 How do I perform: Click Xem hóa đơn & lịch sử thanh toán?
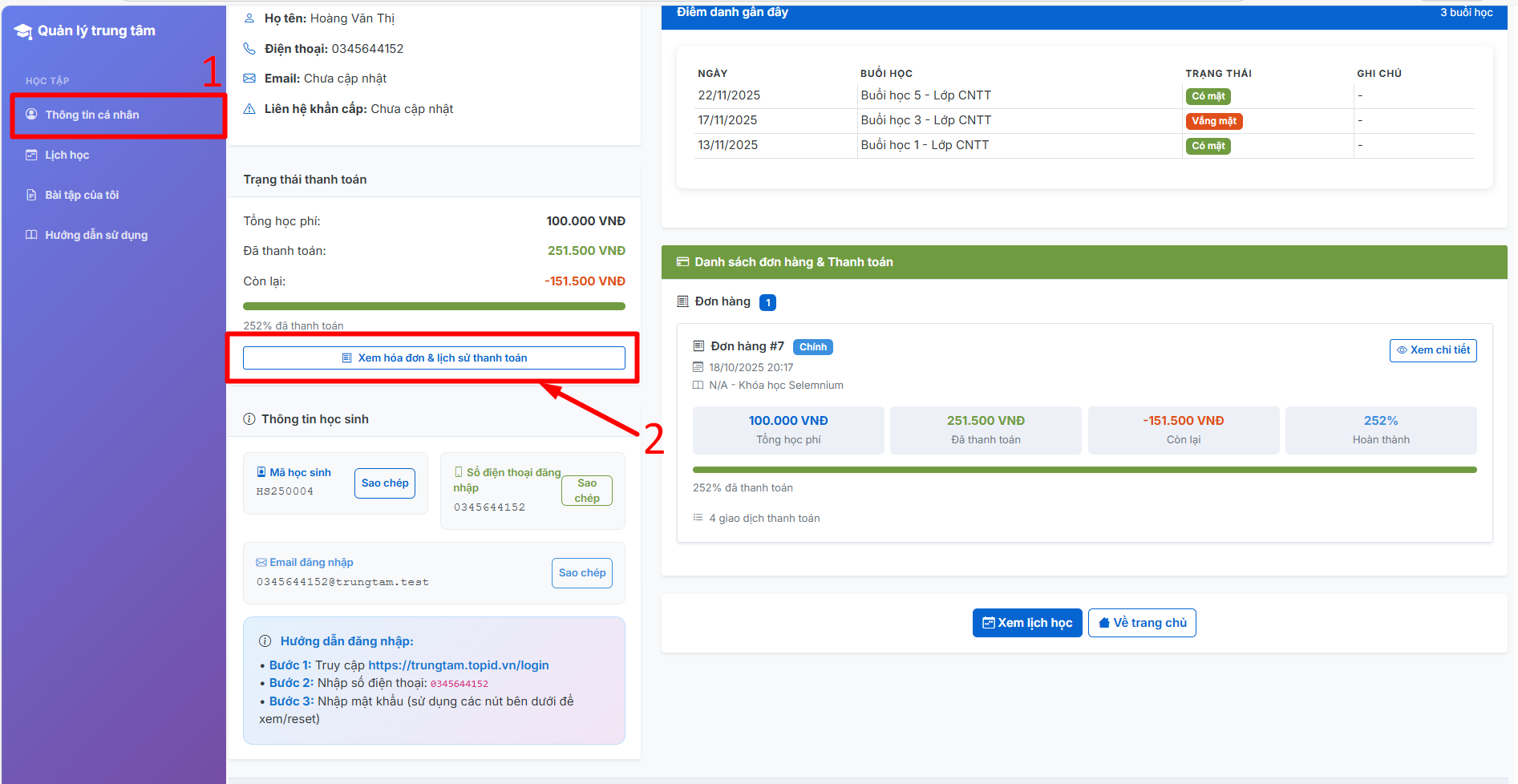[434, 358]
